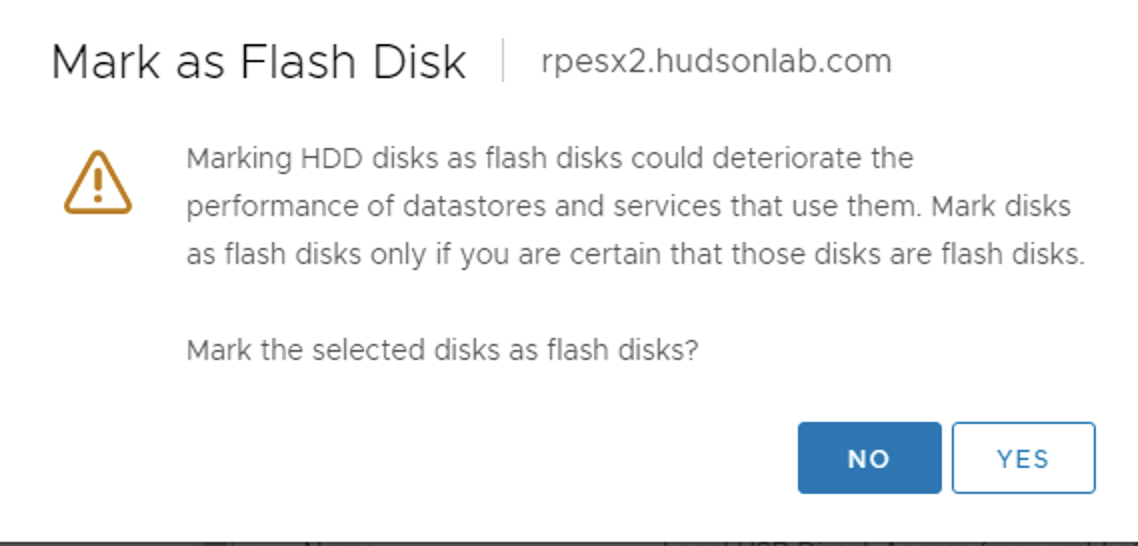
Task: Click the Marking HDD disks warning line
Action: coord(549,158)
